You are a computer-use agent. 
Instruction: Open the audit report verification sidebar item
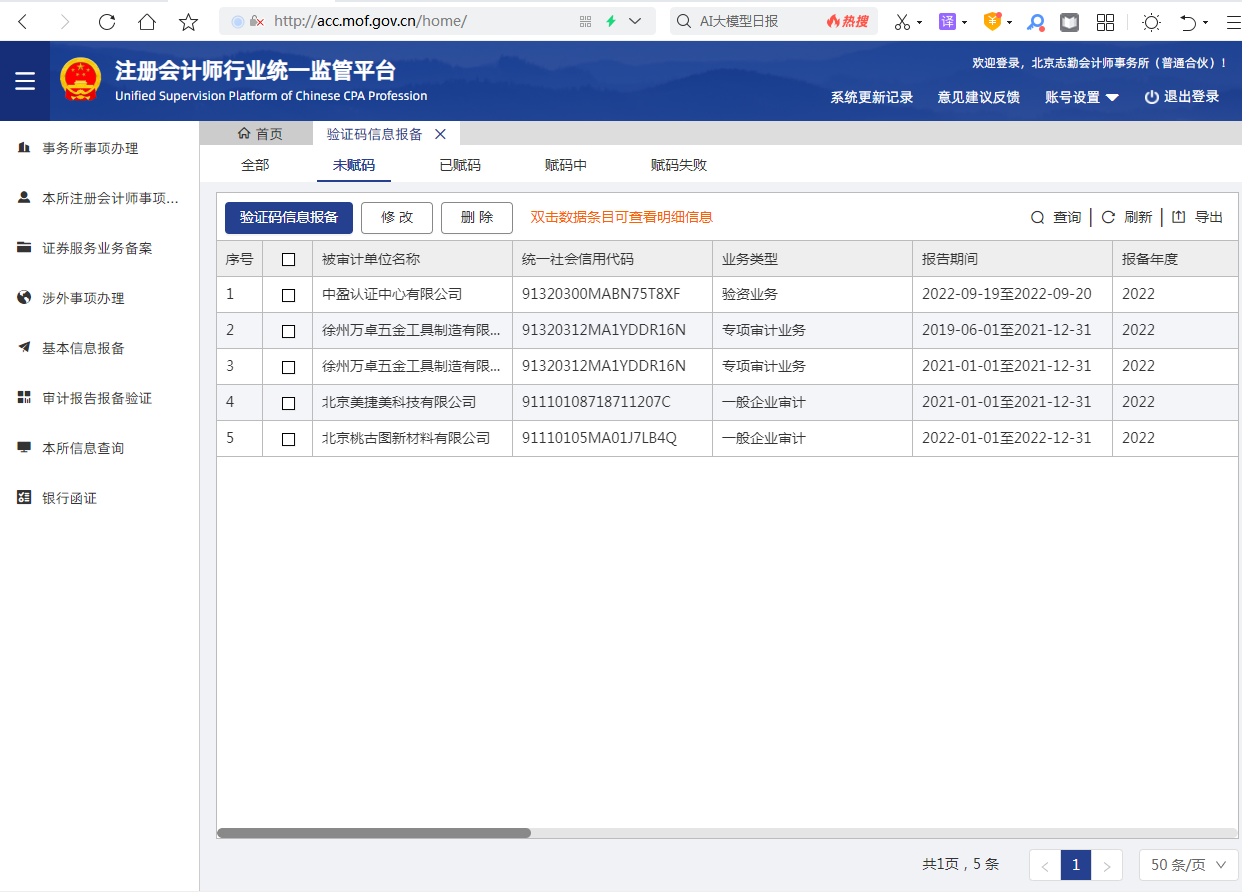coord(96,398)
